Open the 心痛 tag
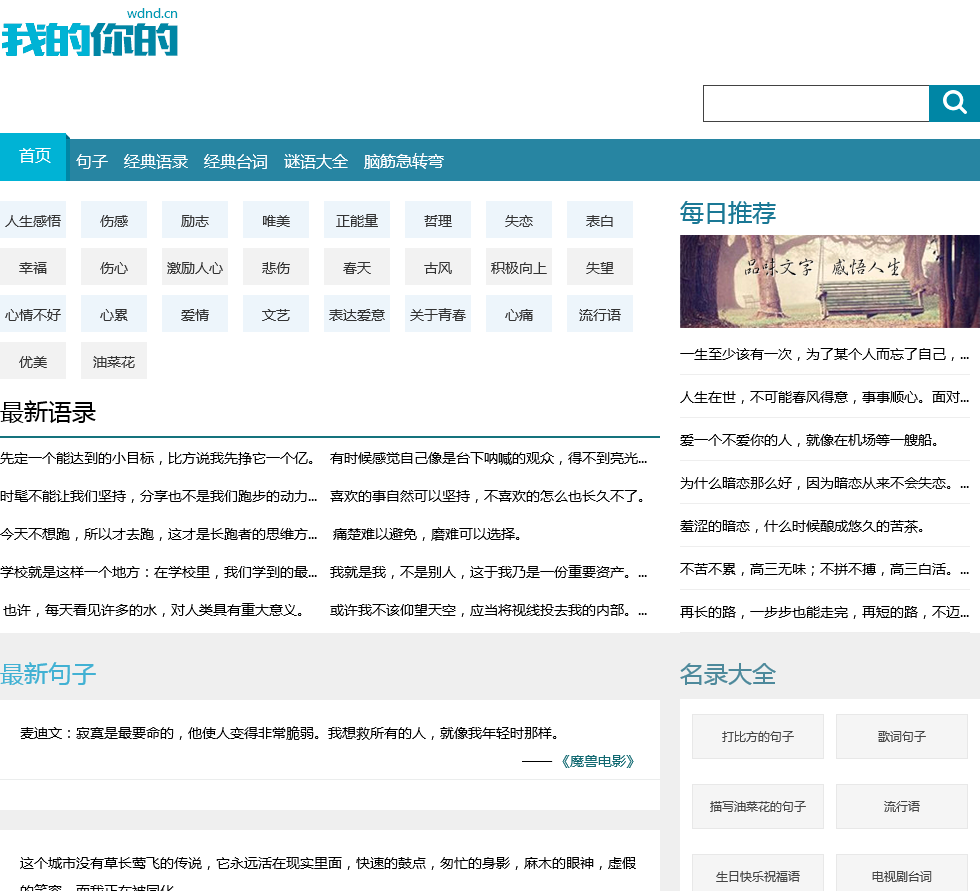 tap(519, 314)
